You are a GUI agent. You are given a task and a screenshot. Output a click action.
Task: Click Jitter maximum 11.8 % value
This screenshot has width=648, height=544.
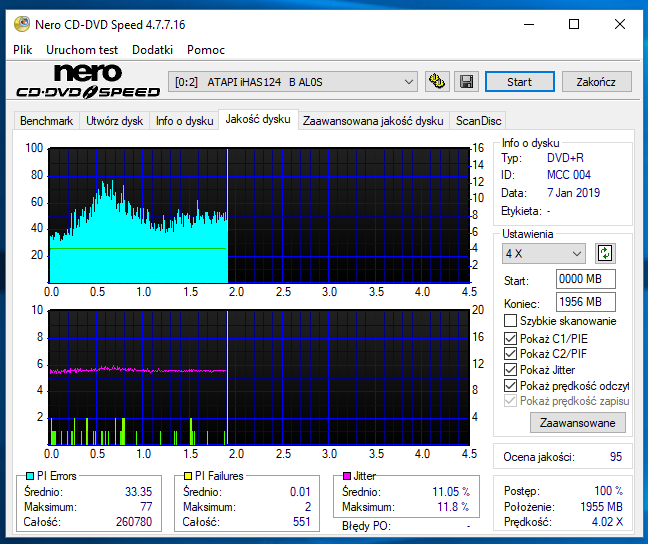(453, 506)
